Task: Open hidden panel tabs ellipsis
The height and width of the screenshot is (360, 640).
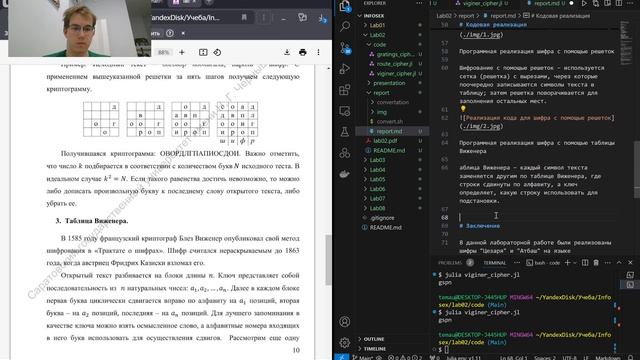Action: (x=517, y=262)
